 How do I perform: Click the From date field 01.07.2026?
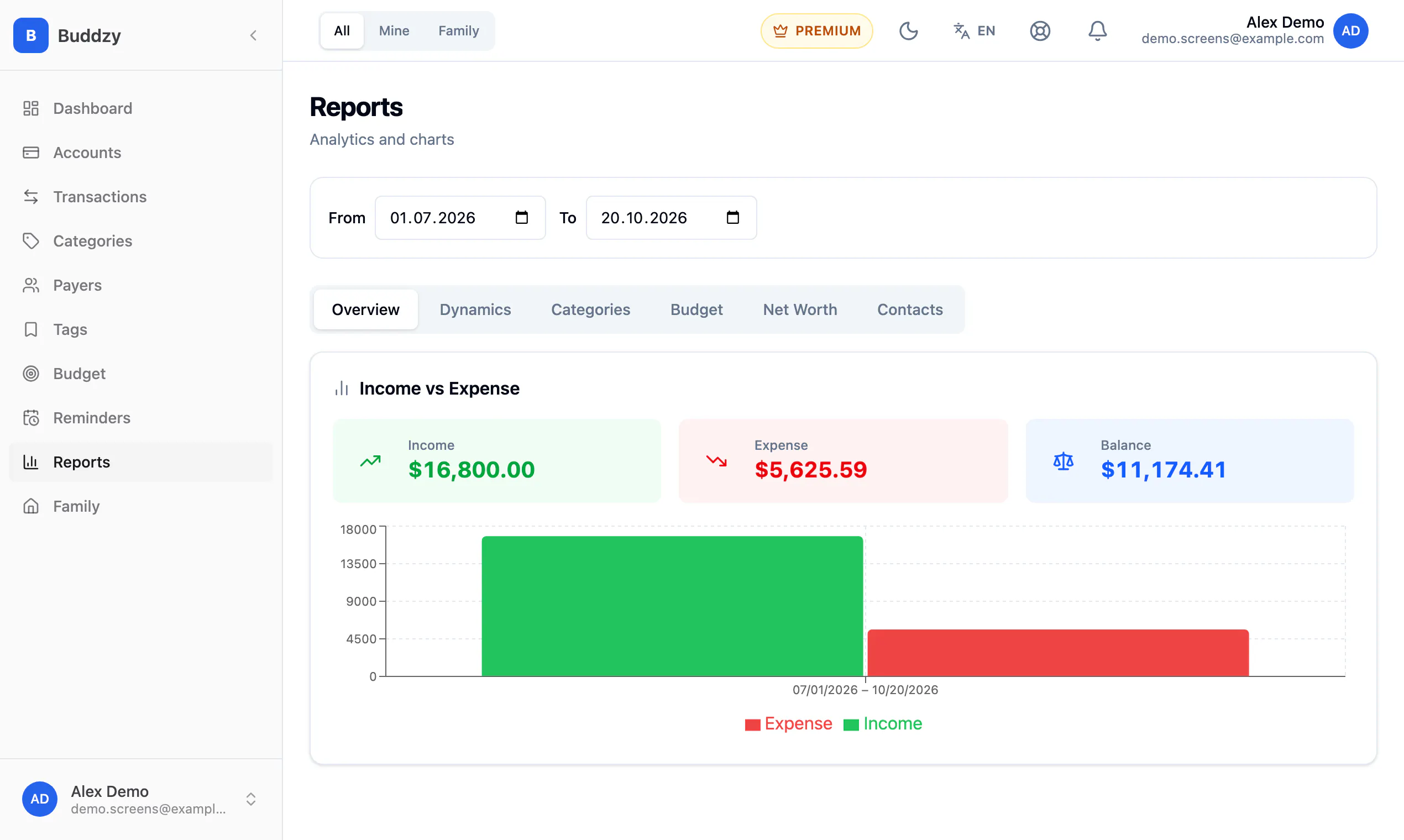click(460, 217)
